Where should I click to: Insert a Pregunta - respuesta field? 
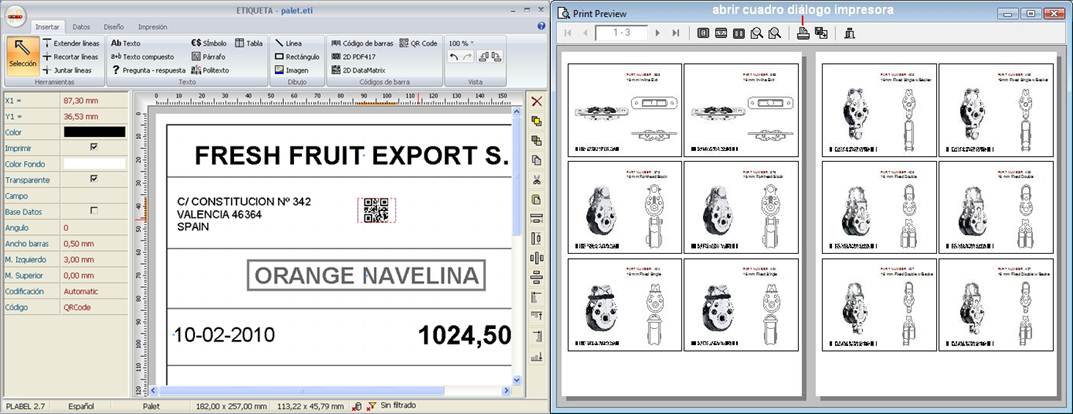[148, 70]
